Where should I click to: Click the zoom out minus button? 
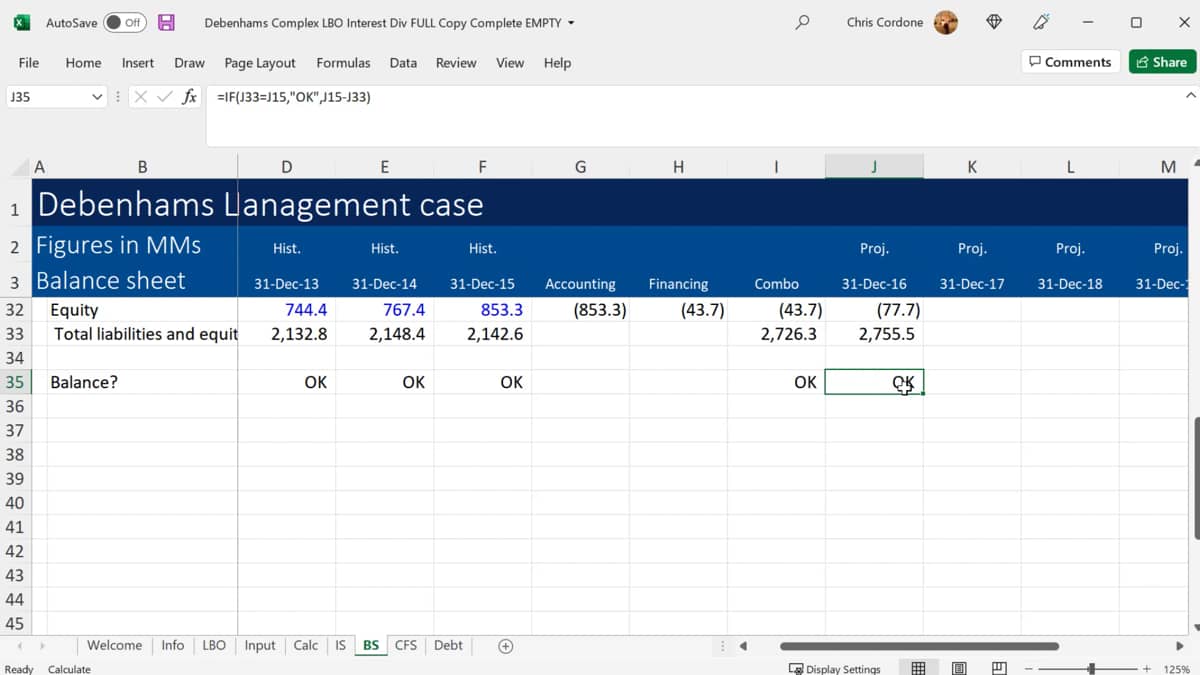pos(1029,668)
